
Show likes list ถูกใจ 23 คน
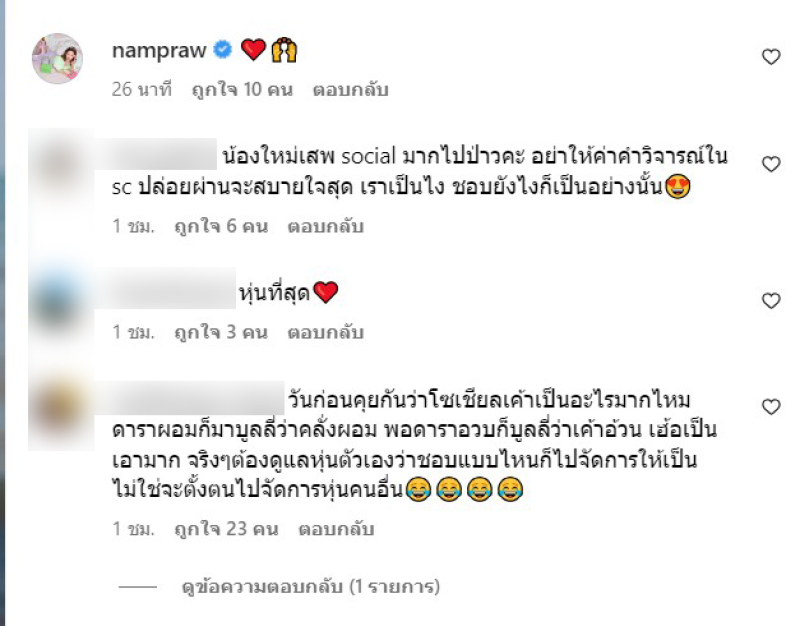click(227, 529)
